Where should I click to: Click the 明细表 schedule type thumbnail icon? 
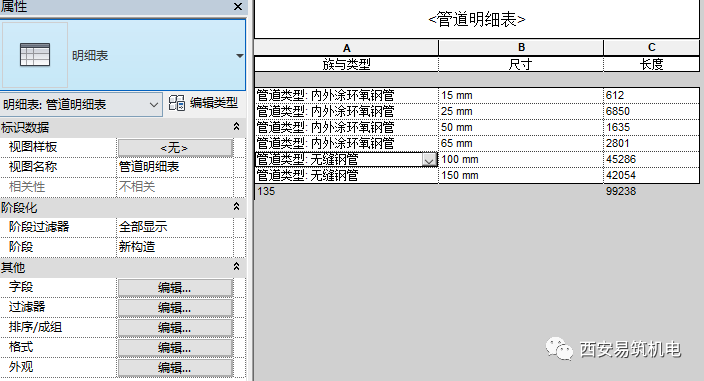(35, 55)
